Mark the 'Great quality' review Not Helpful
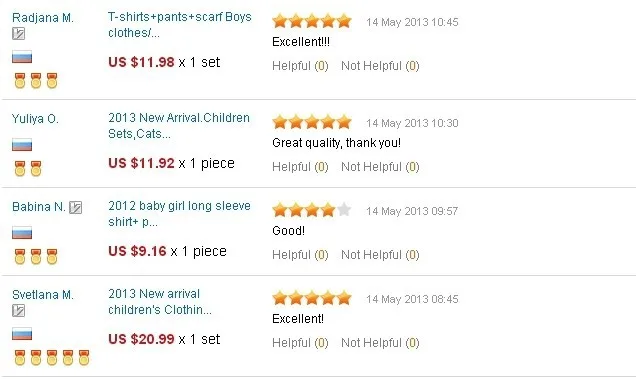 [x=380, y=167]
